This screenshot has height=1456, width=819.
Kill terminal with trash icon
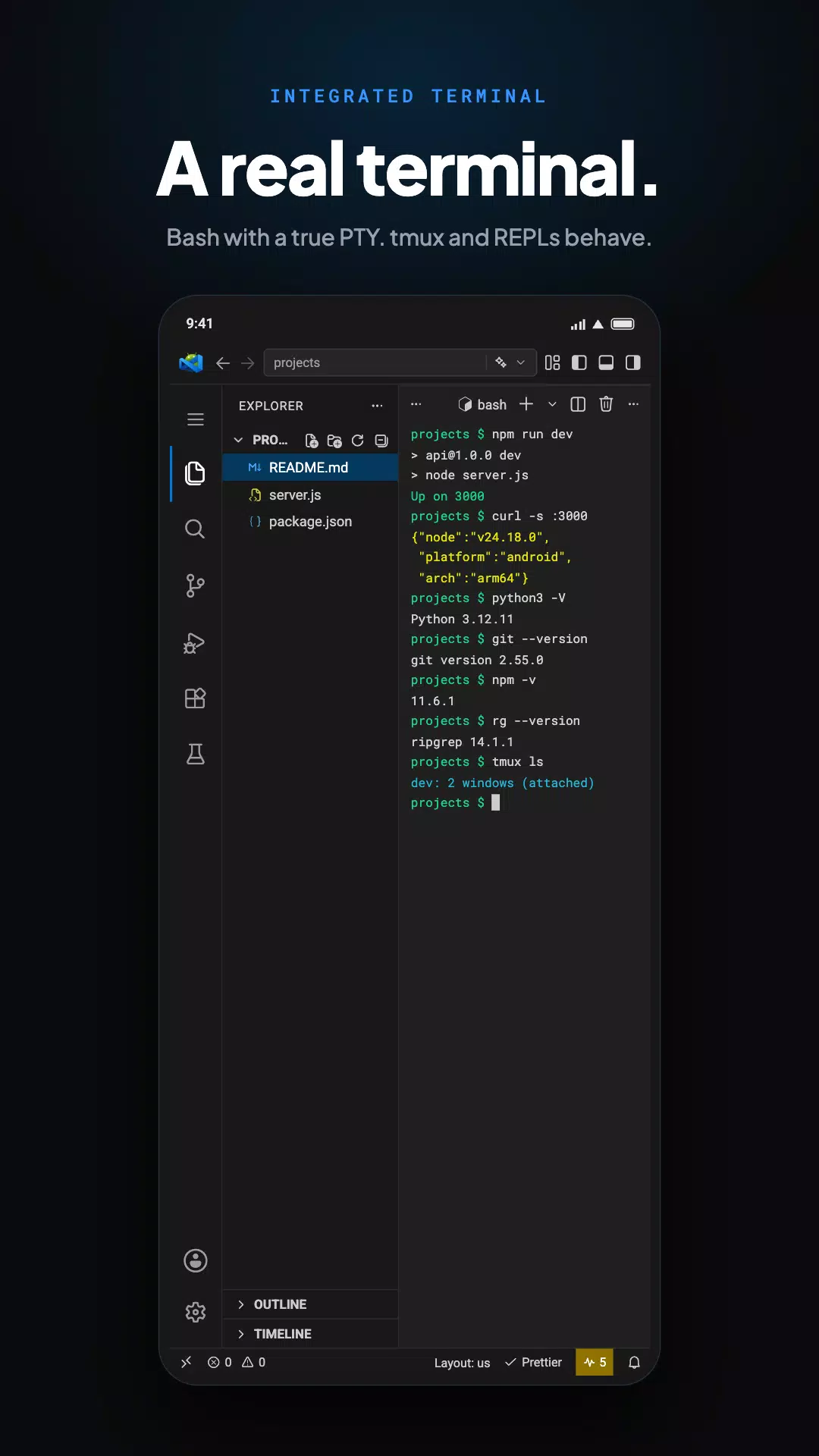(x=606, y=404)
